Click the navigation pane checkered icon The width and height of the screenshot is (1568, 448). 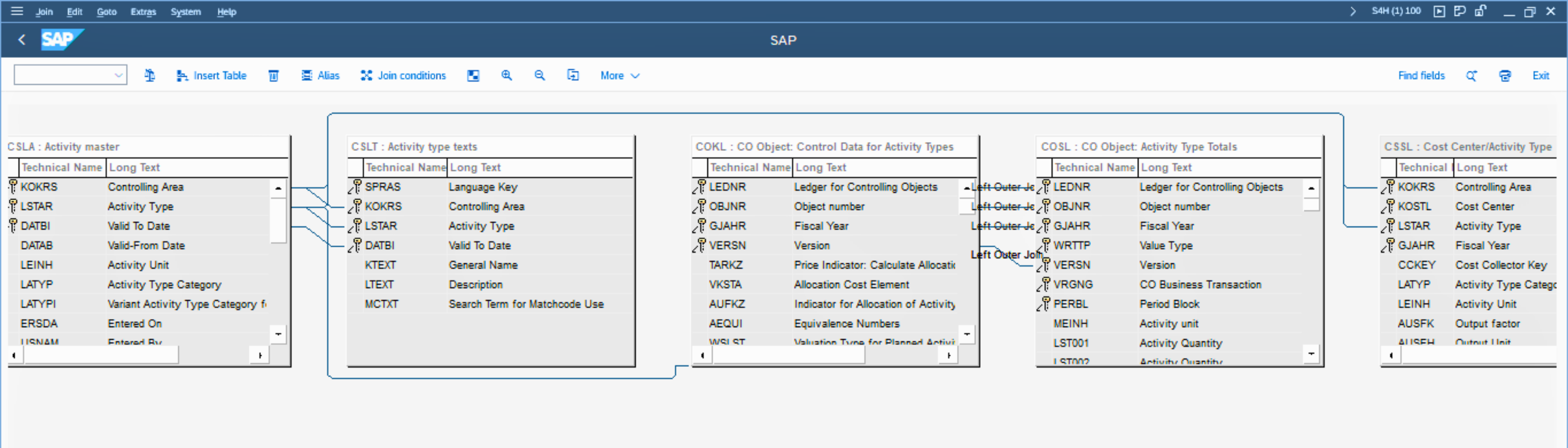[473, 75]
